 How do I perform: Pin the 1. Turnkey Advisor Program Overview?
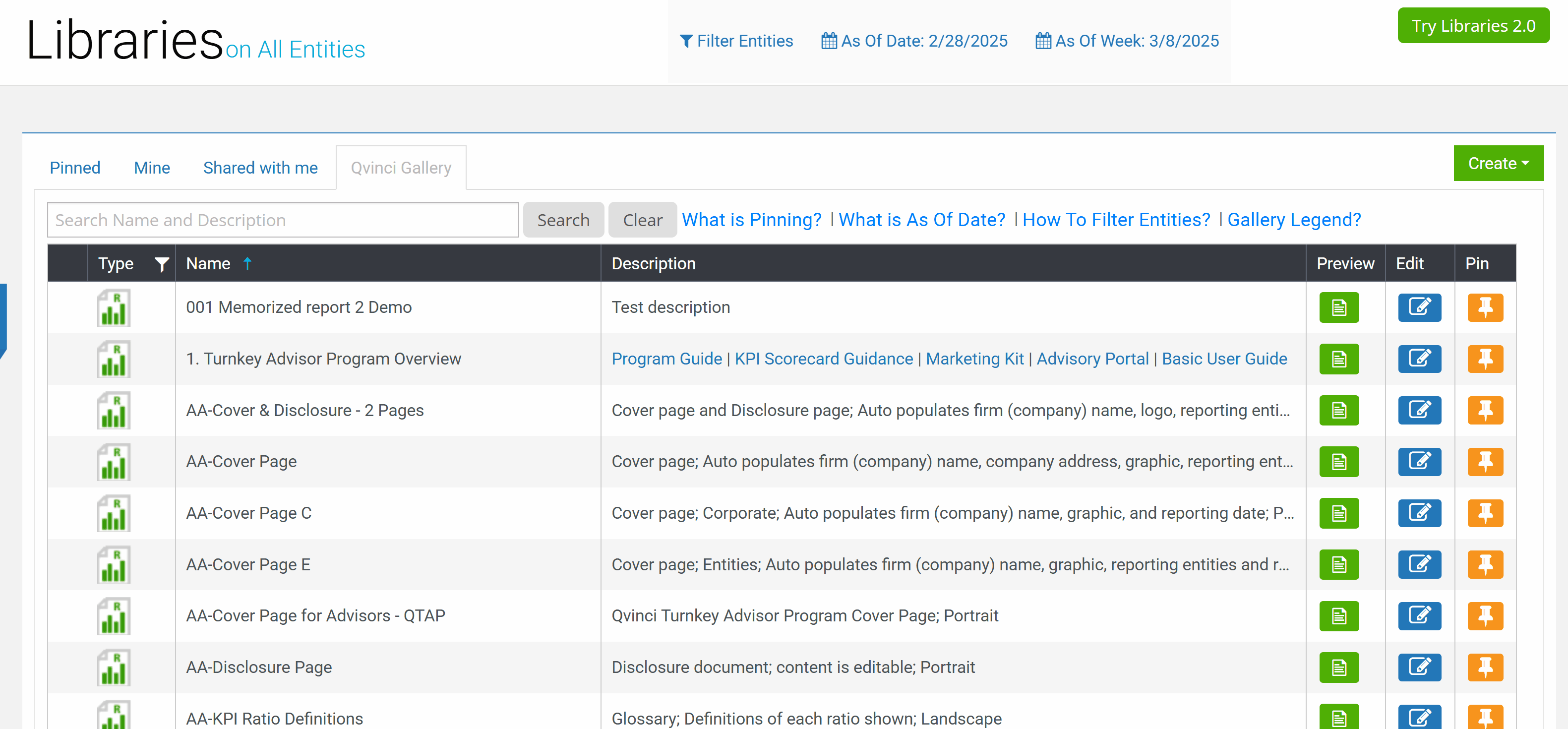point(1485,359)
